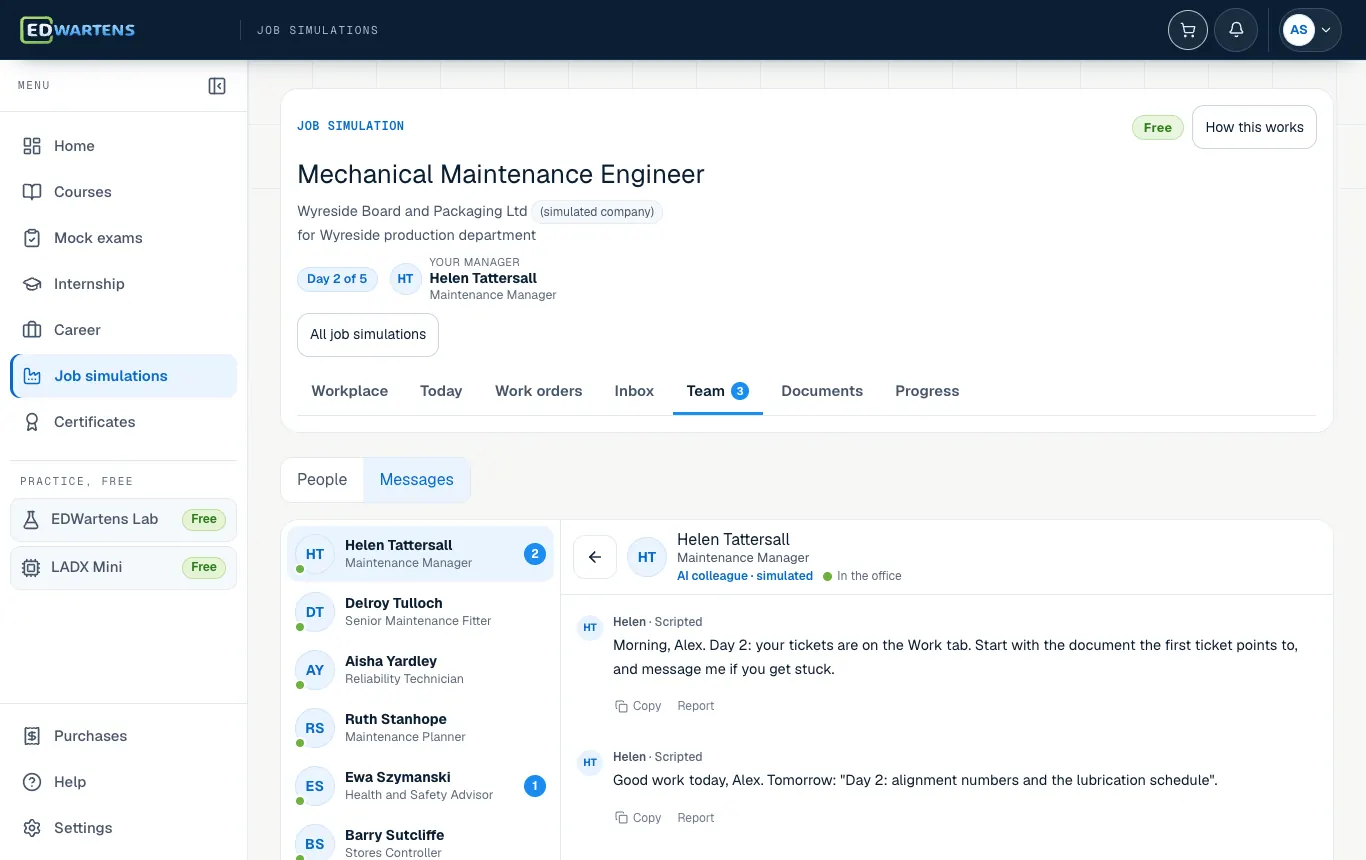Click the Day 2 of 5 badge

coord(337,279)
